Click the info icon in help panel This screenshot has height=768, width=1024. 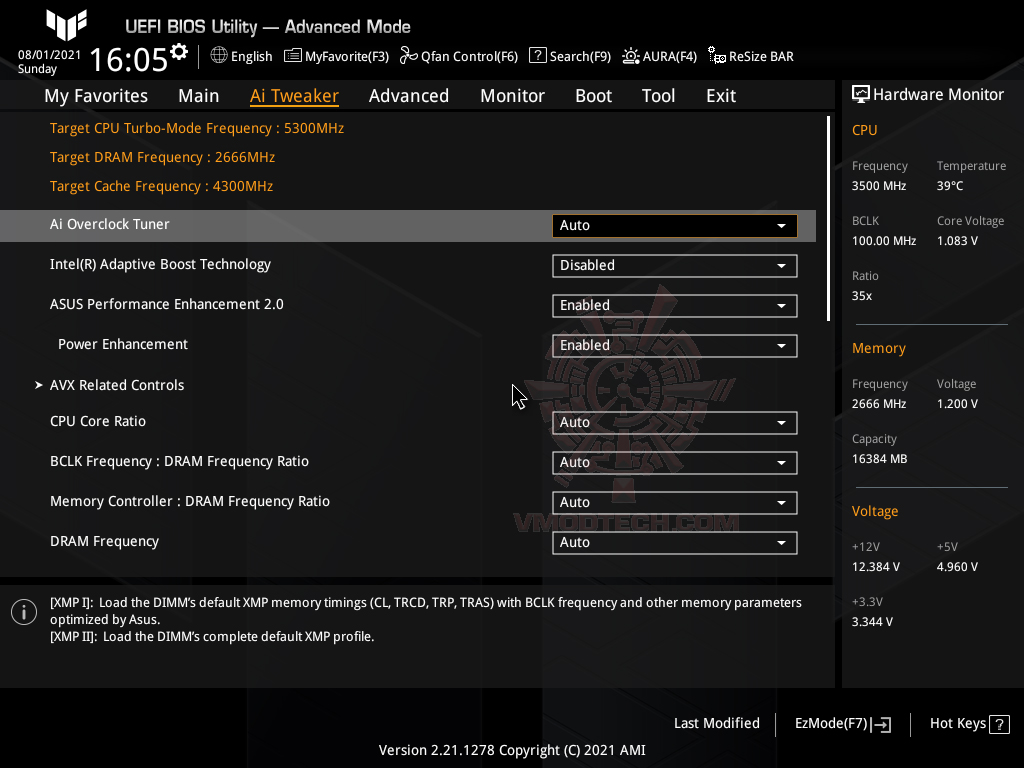24,612
